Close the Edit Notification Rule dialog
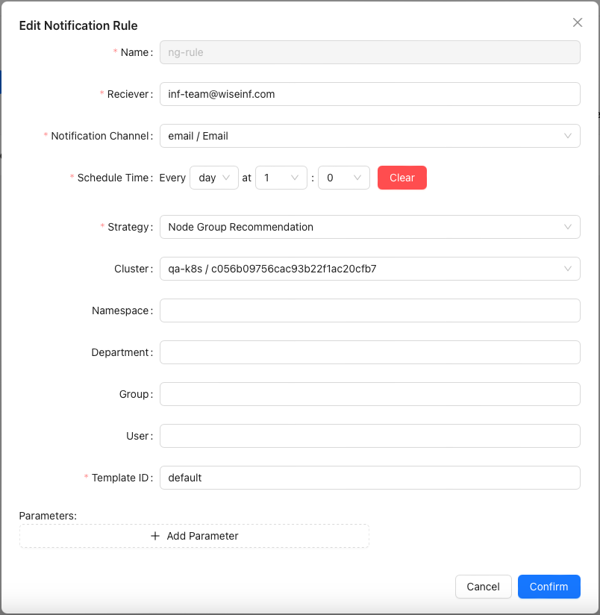The width and height of the screenshot is (600, 615). [x=577, y=23]
